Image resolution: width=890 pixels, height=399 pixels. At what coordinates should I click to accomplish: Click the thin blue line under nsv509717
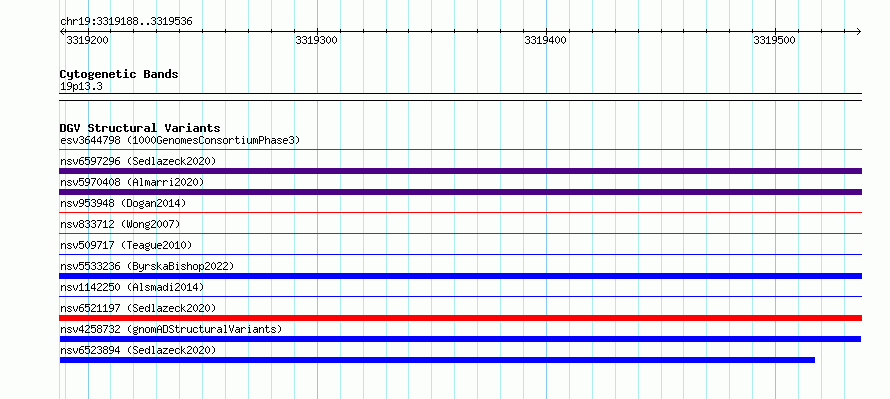coord(460,255)
